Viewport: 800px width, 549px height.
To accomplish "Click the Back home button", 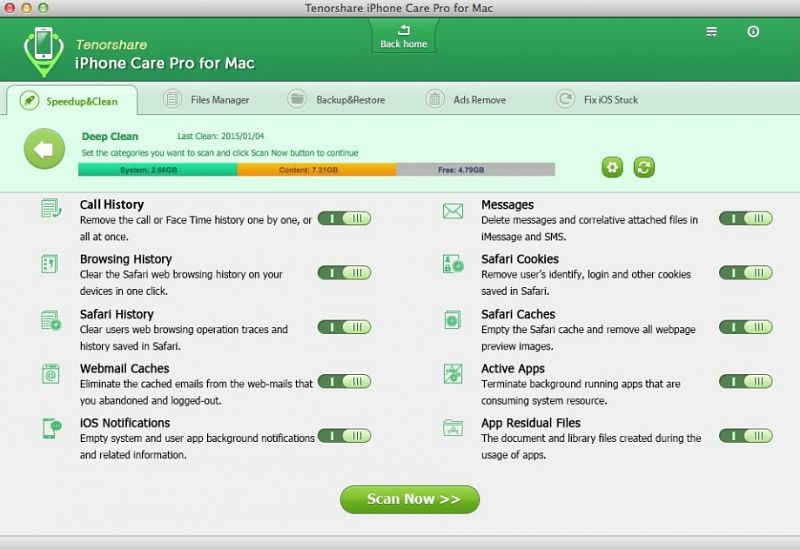I will [x=403, y=37].
